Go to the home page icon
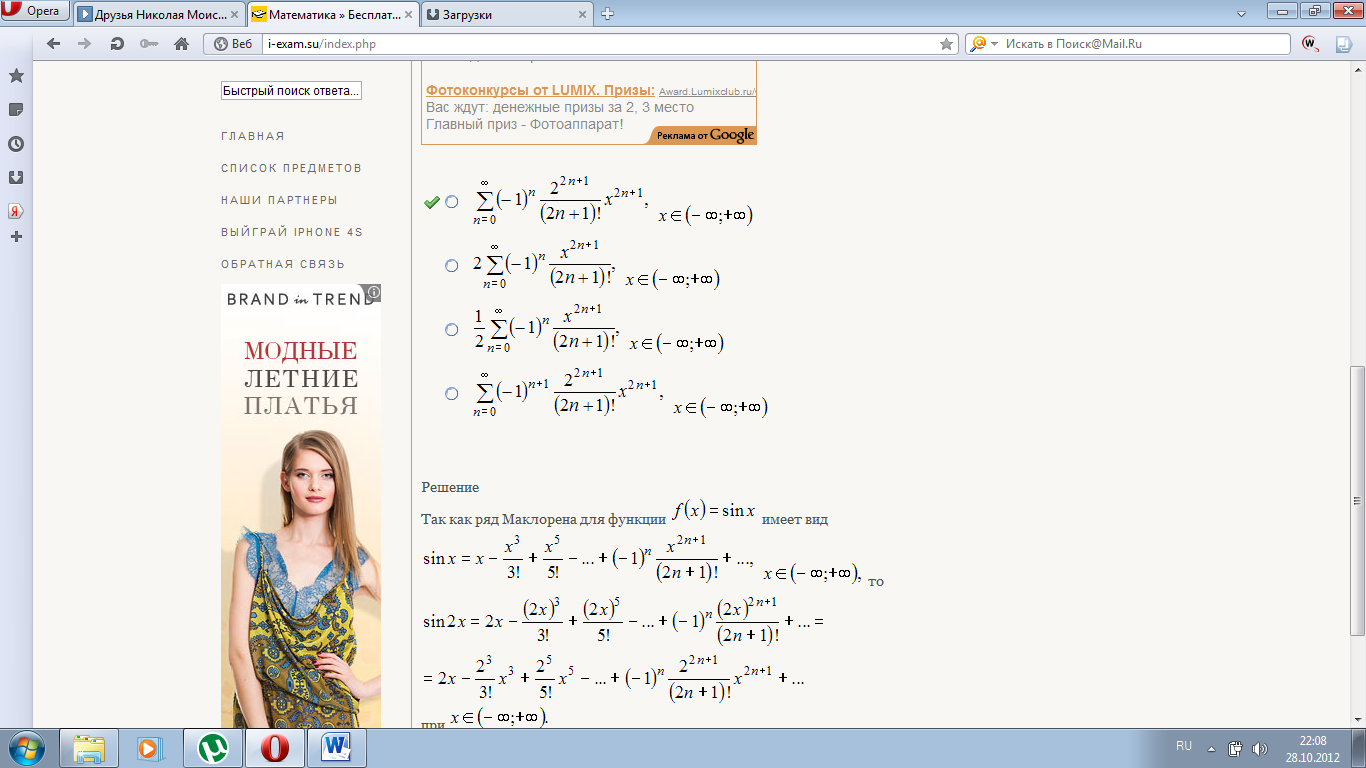The height and width of the screenshot is (768, 1366). click(x=181, y=44)
